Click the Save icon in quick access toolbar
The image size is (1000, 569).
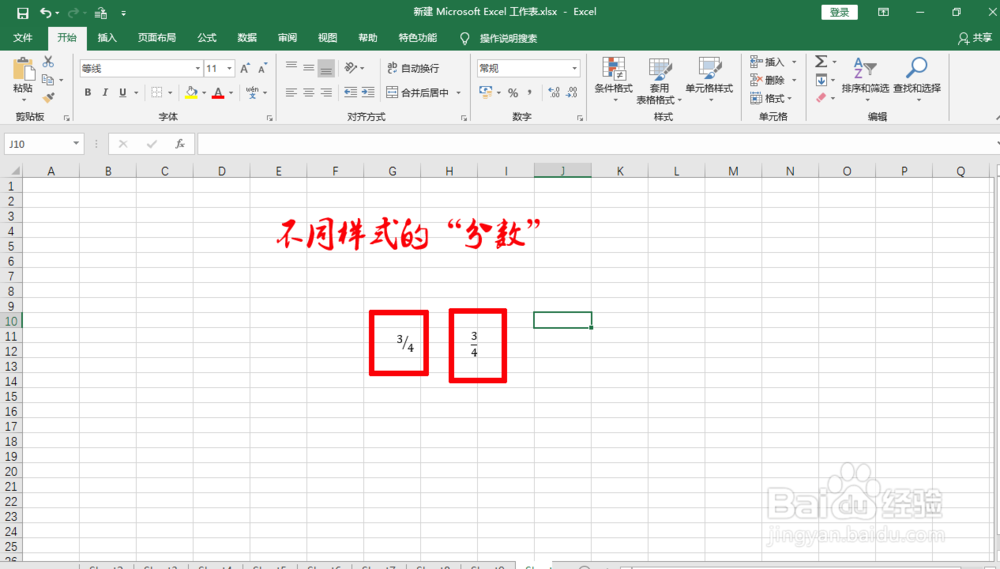coord(22,13)
